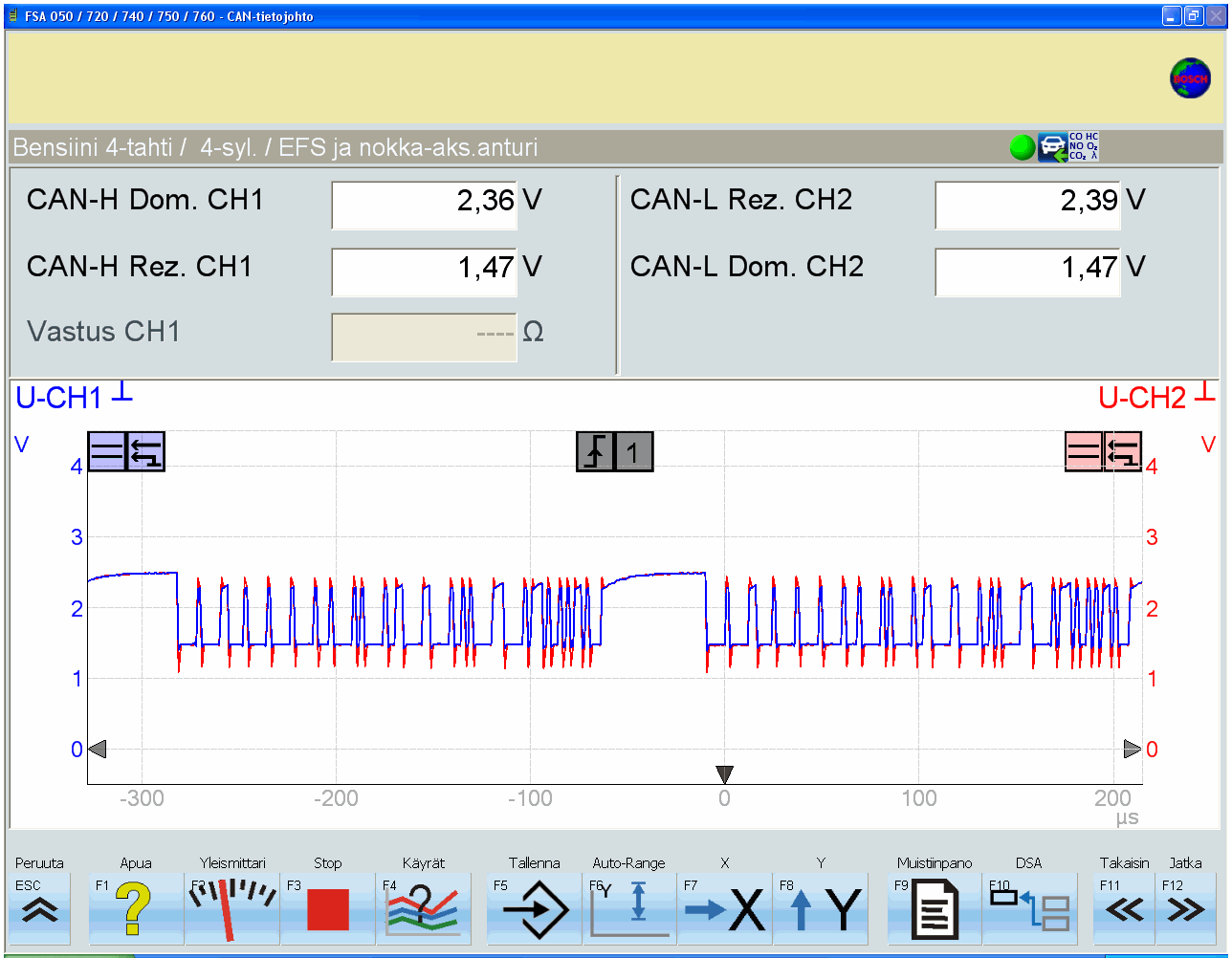Click the µs time unit label
1232x958 pixels.
click(x=1127, y=819)
